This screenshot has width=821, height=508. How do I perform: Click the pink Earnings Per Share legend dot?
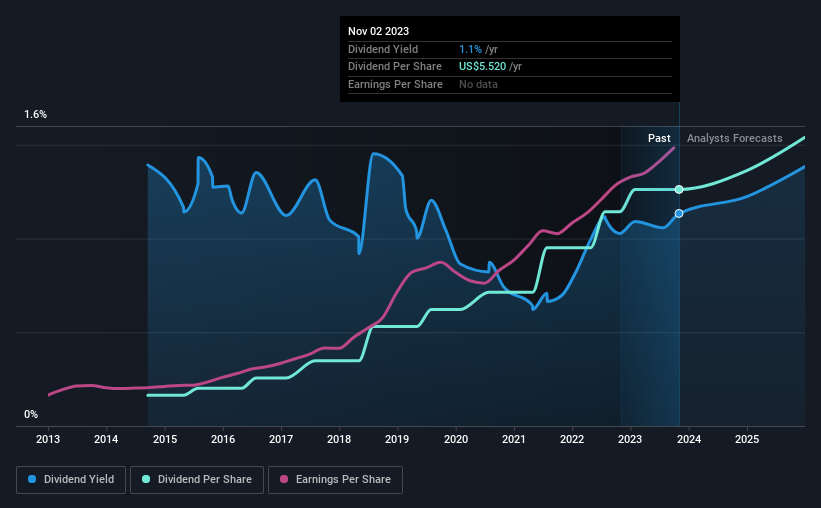point(284,479)
